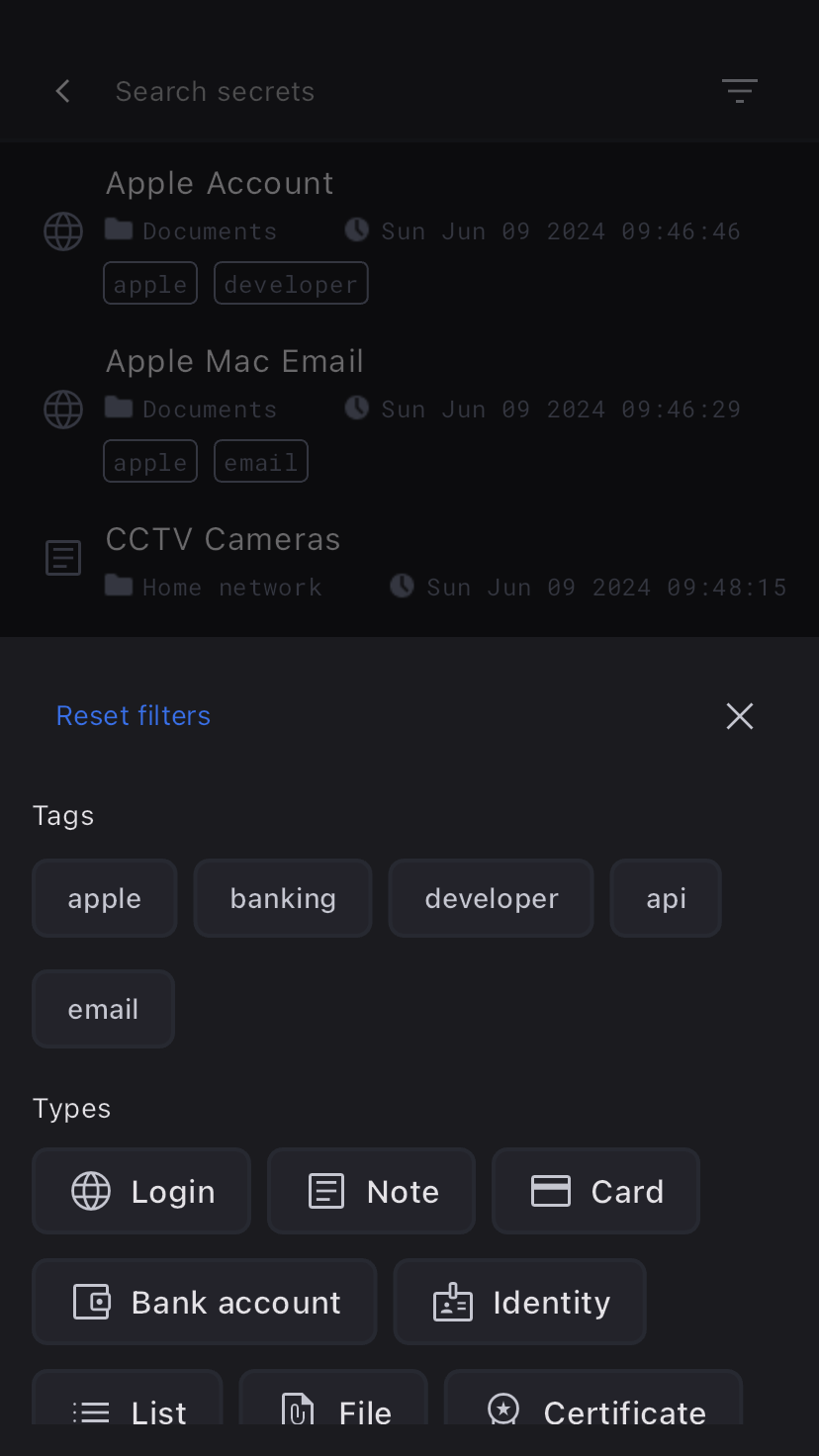Select the Identity type filter
The width and height of the screenshot is (819, 1456).
click(x=520, y=1302)
